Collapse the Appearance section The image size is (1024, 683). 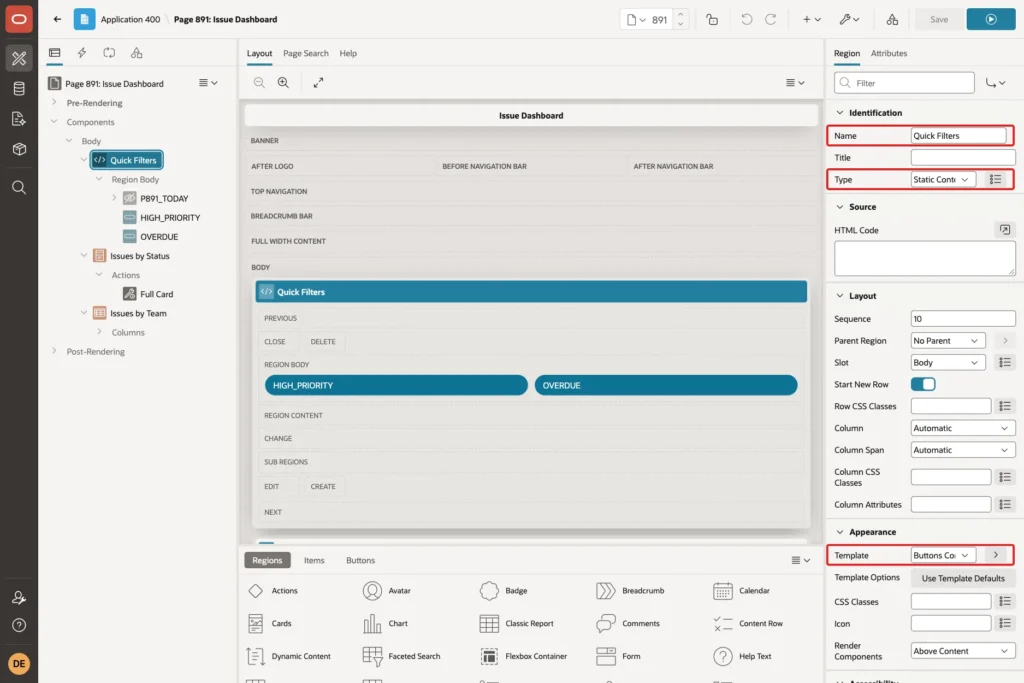[840, 532]
